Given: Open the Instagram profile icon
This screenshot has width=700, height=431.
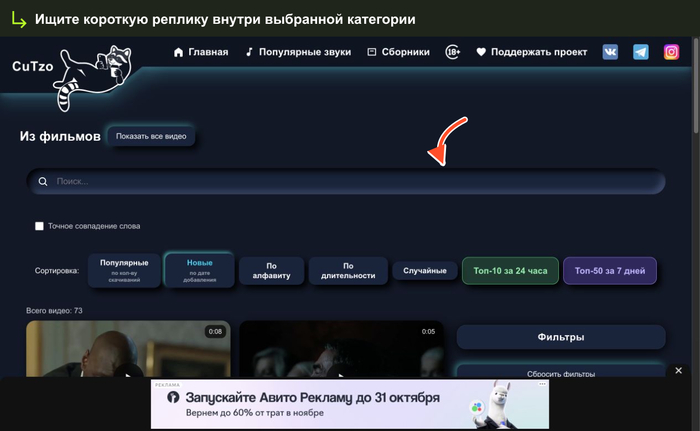Looking at the screenshot, I should click(671, 52).
